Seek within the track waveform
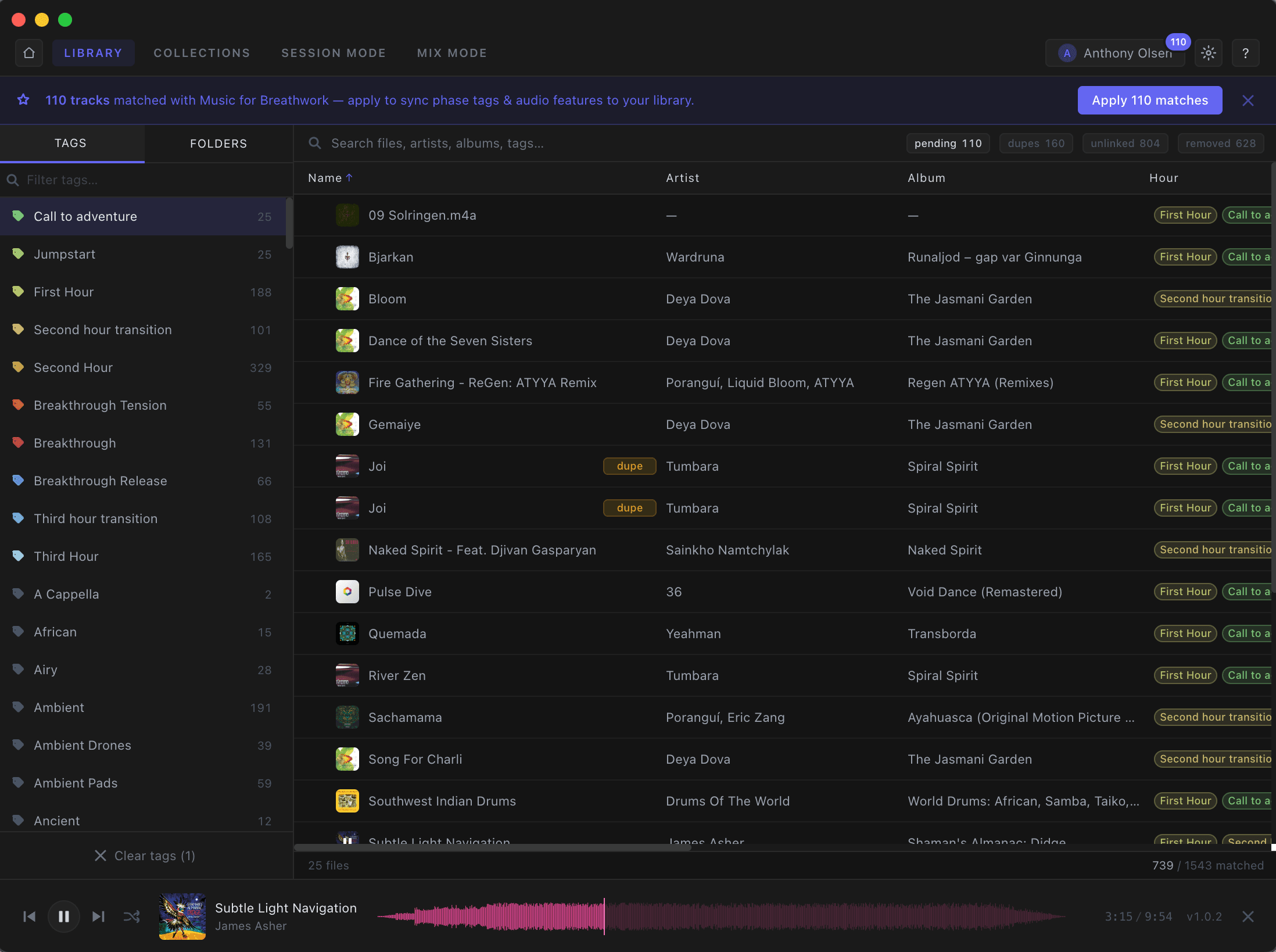 [x=721, y=917]
